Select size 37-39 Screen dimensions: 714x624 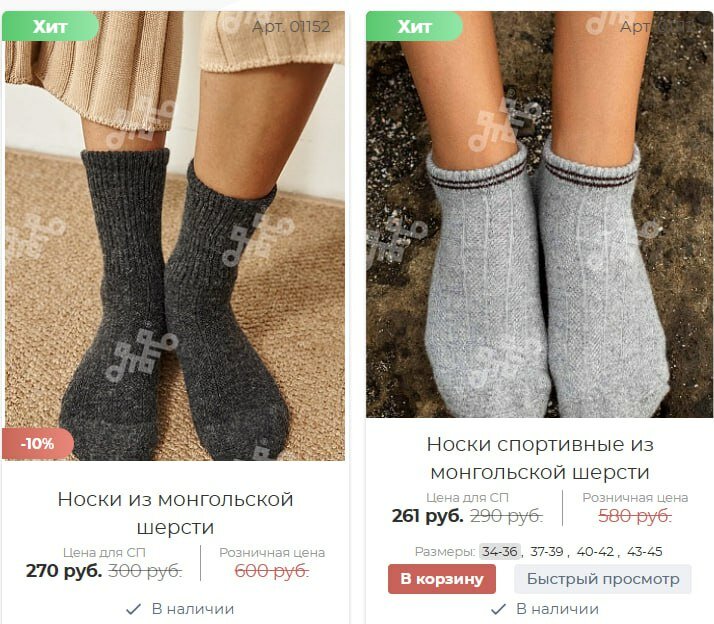pyautogui.click(x=547, y=552)
